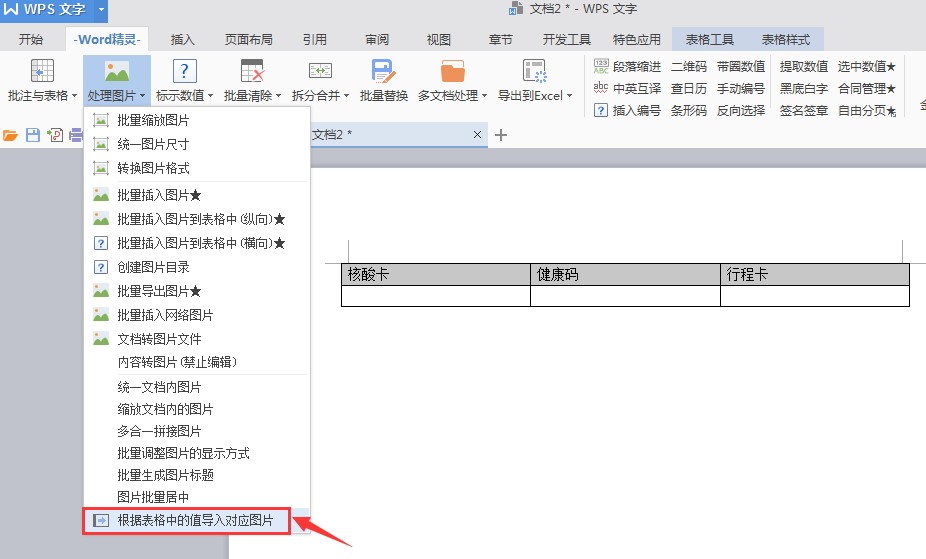
Task: Click the 导出到Excel icon
Action: point(535,71)
